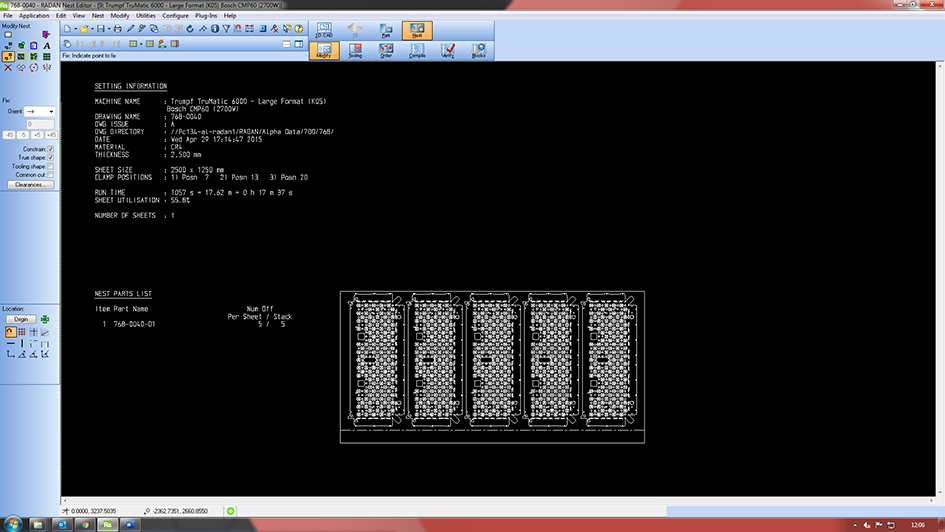Screen dimensions: 945x532
Task: Click the clipboard paste tool in Modify Nest
Action: [x=33, y=45]
